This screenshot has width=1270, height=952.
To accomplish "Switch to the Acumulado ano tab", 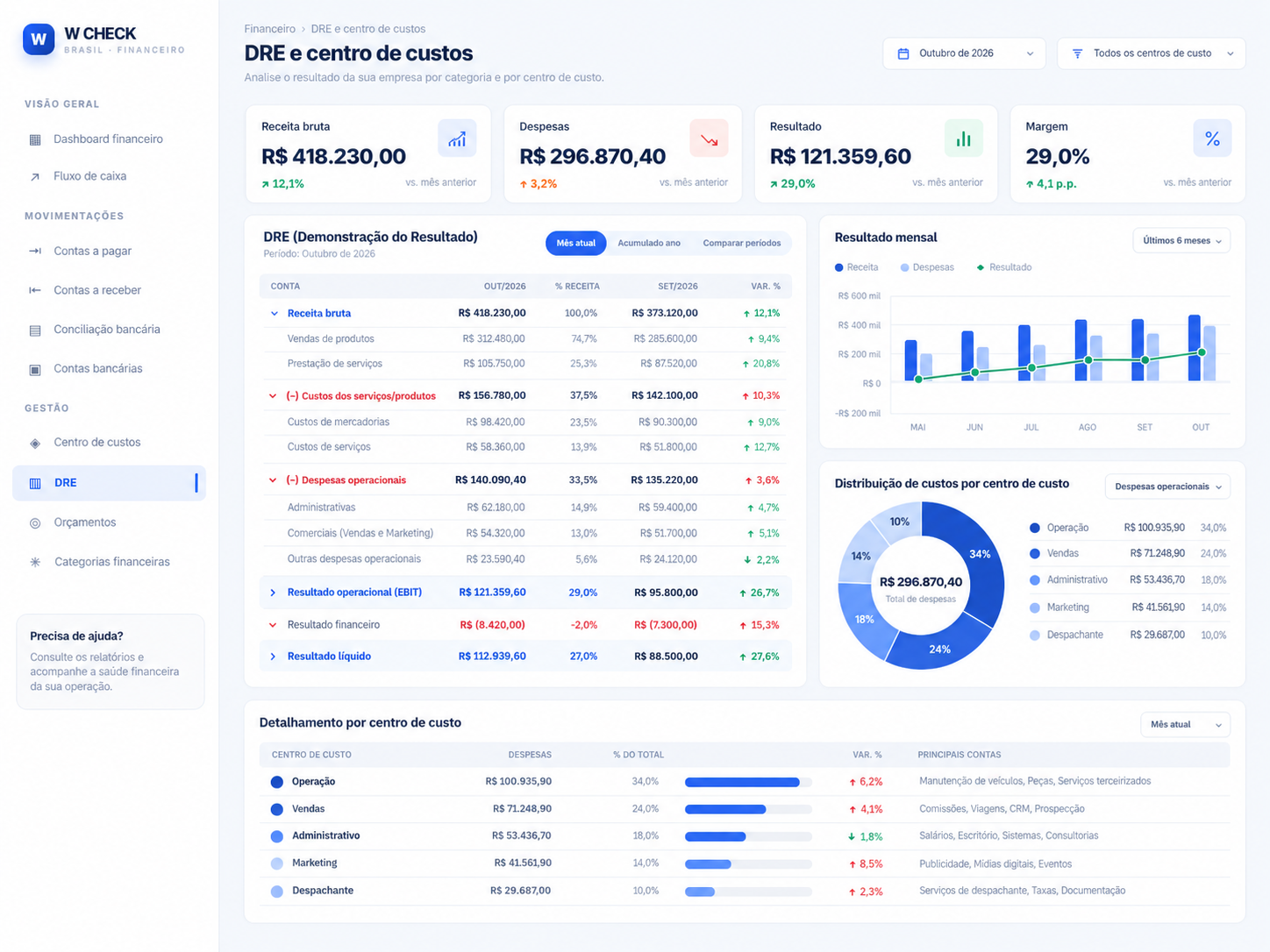I will (x=649, y=243).
